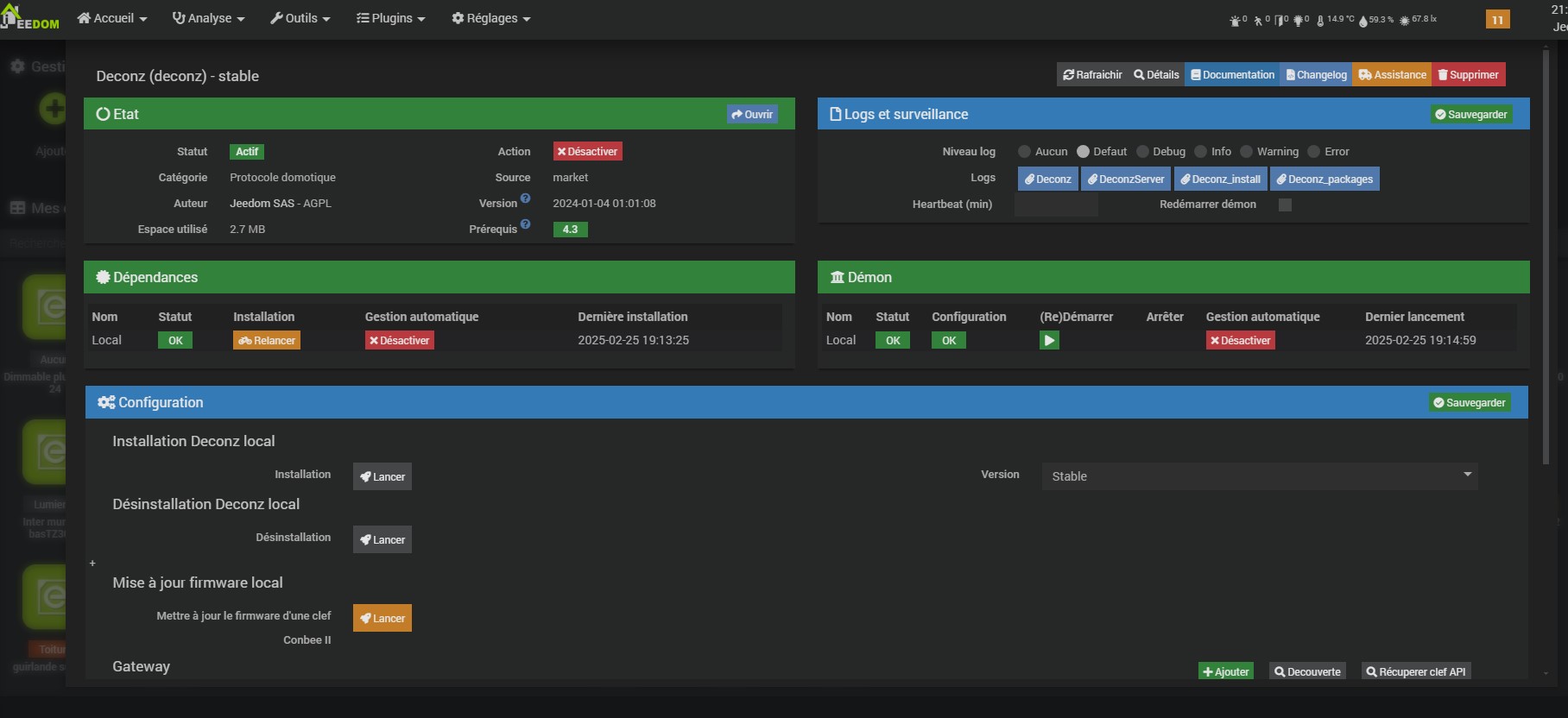Select Warning log level
The width and height of the screenshot is (1568, 718).
pyautogui.click(x=1246, y=152)
